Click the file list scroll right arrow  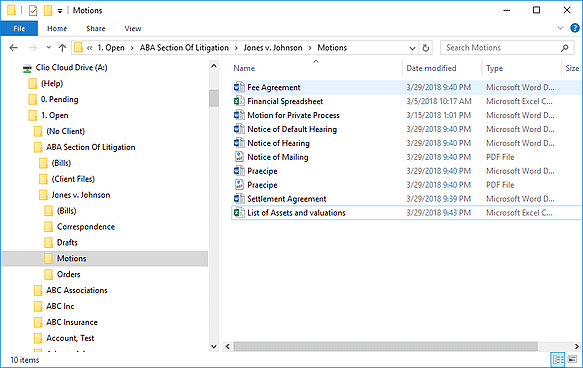[576, 346]
